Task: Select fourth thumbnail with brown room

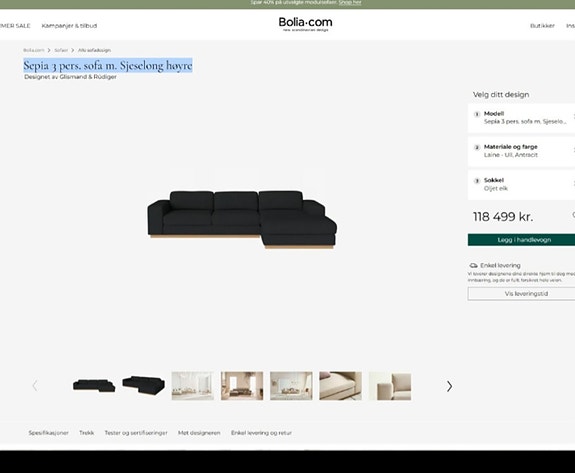Action: (x=242, y=386)
